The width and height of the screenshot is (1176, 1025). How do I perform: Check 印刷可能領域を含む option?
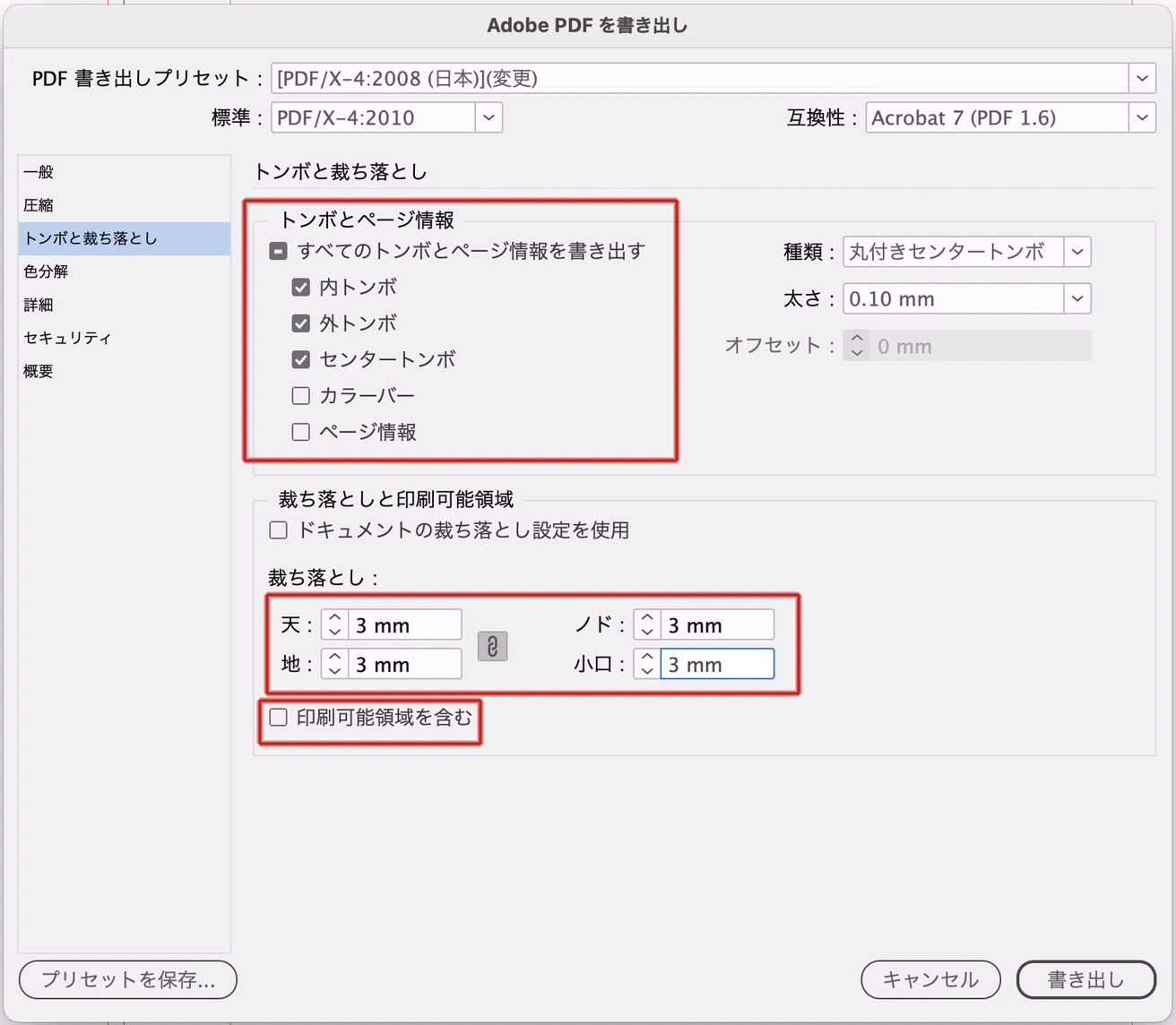[x=279, y=718]
